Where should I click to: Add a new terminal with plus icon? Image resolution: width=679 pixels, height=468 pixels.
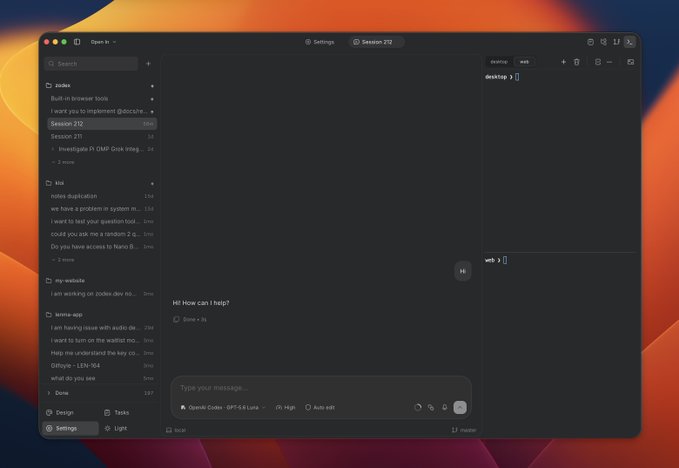(563, 62)
